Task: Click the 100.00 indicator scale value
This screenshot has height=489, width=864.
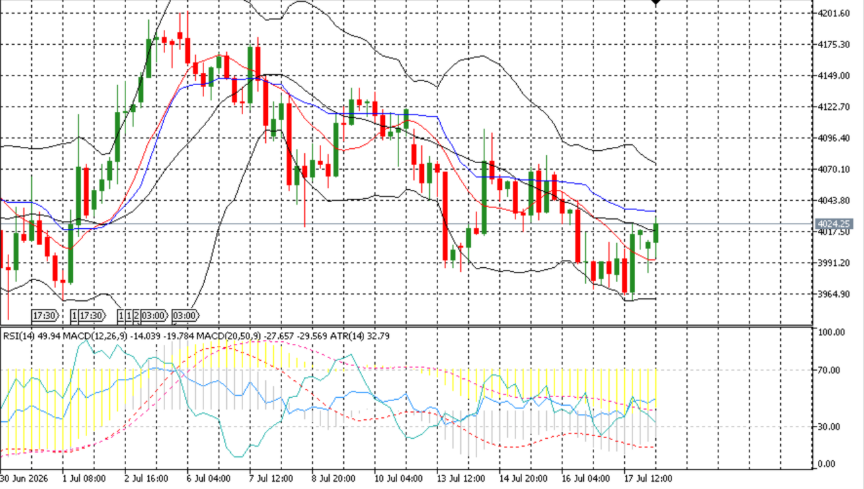Action: coord(831,332)
